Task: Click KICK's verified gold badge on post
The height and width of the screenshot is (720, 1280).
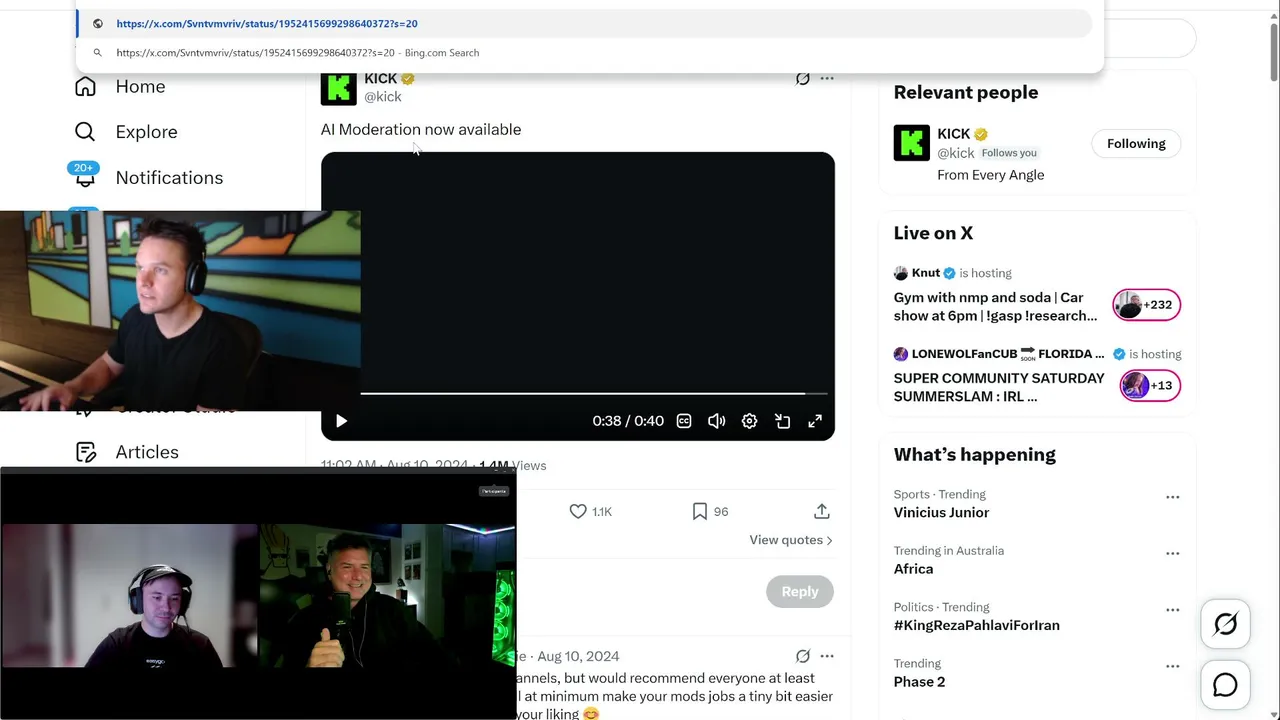Action: coord(408,78)
